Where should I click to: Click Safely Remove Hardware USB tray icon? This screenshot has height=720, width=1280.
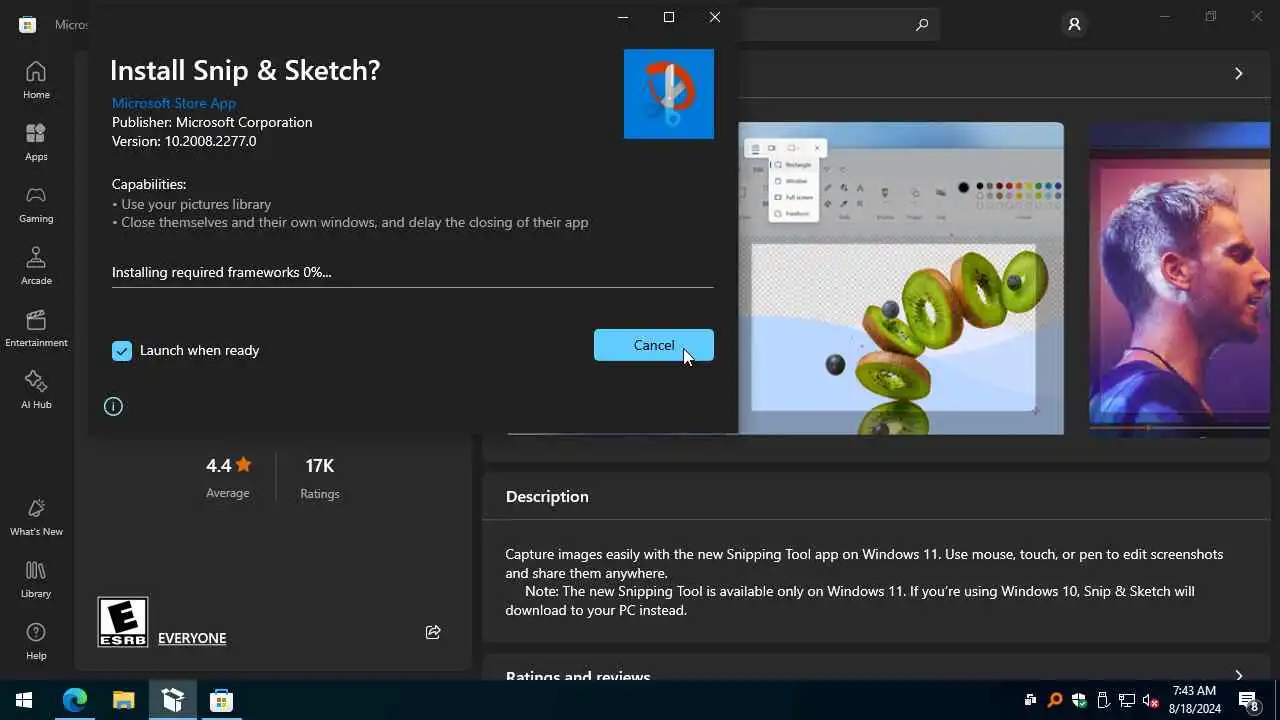click(x=1102, y=700)
